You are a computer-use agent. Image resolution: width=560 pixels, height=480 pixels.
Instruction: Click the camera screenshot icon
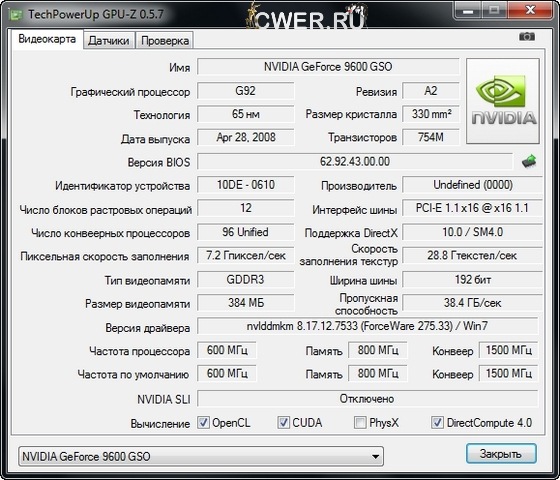tap(527, 36)
